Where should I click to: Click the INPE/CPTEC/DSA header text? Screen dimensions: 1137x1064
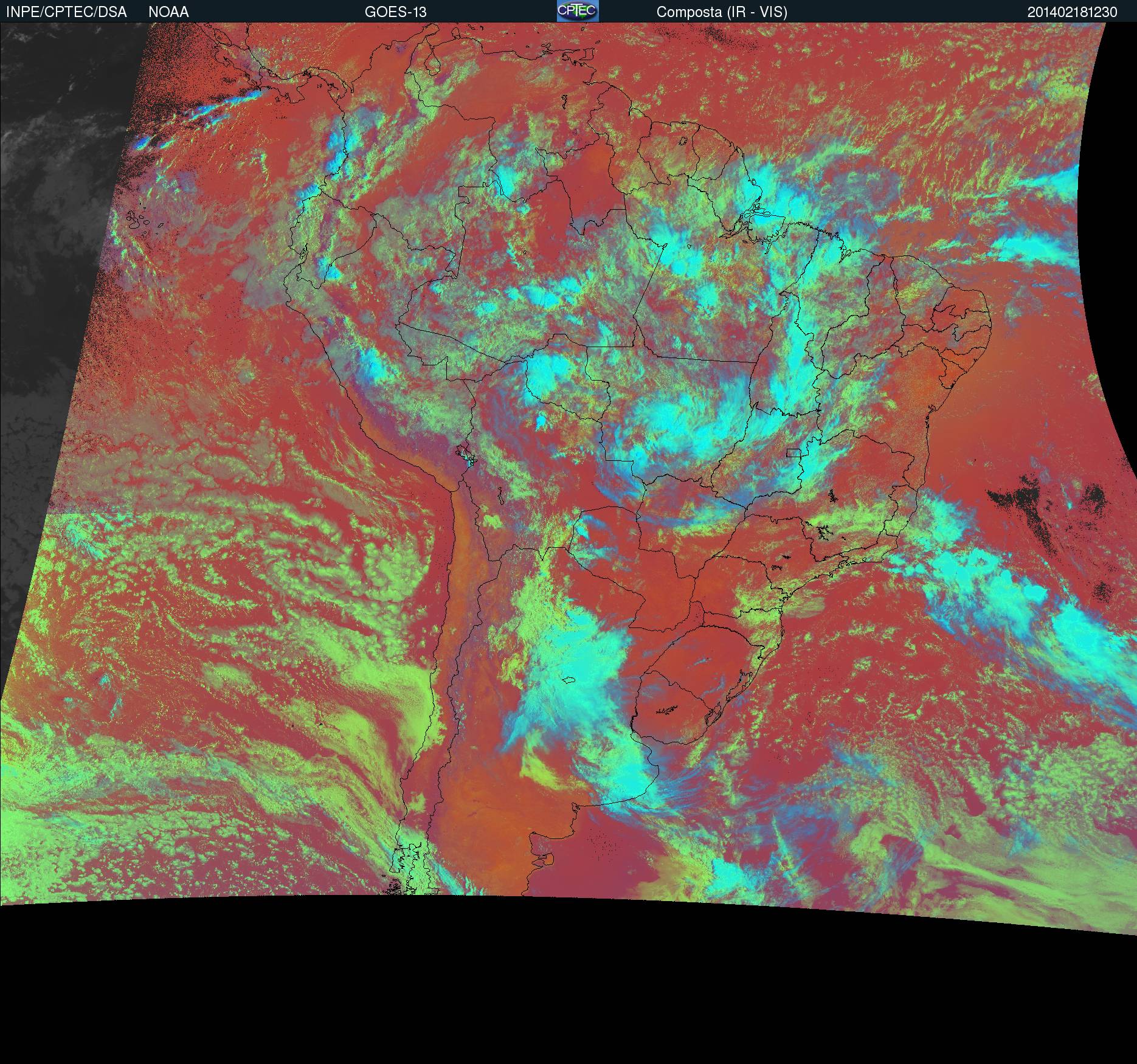click(x=66, y=12)
